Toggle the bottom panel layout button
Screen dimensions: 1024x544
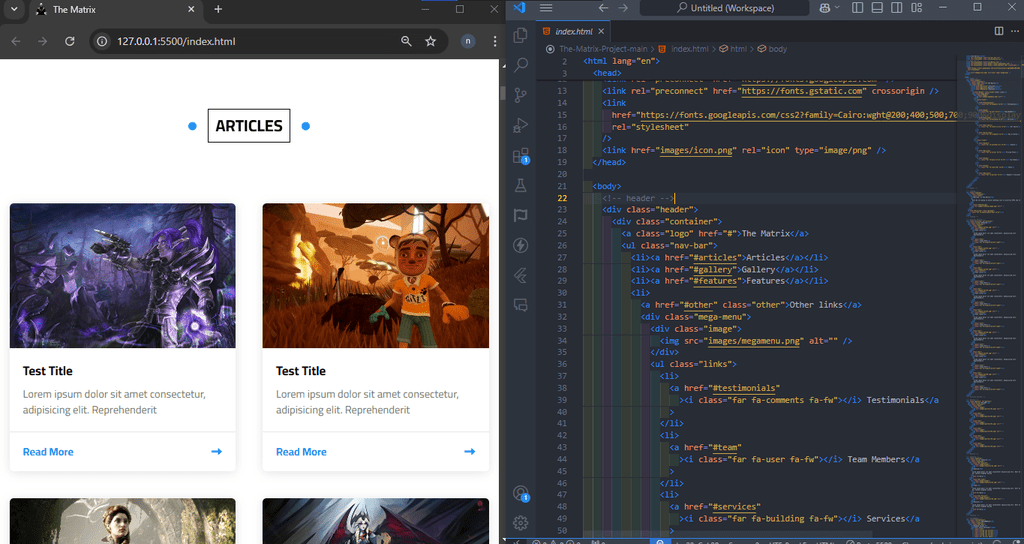click(878, 8)
